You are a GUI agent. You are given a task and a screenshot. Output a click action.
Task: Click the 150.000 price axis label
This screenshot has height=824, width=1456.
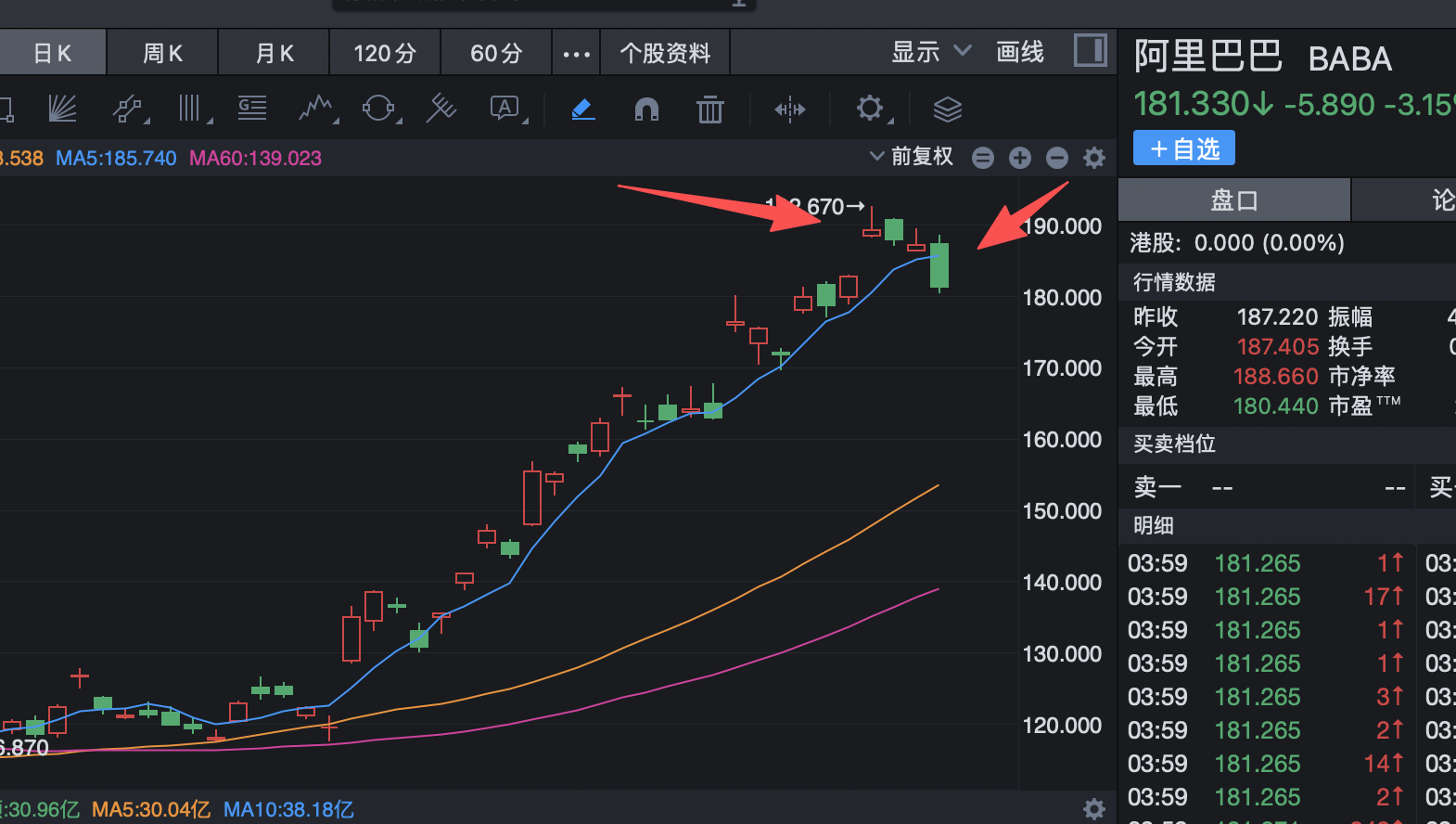tap(1062, 511)
